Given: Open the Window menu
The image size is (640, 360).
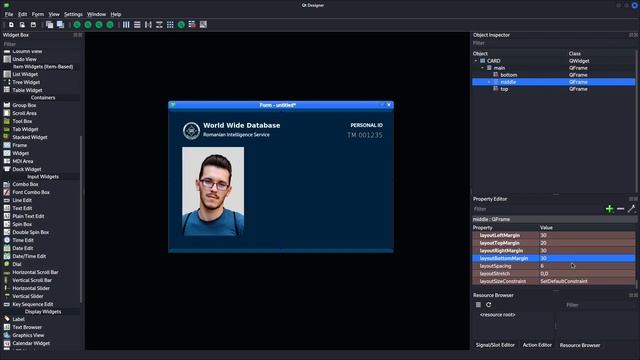Looking at the screenshot, I should click(96, 14).
